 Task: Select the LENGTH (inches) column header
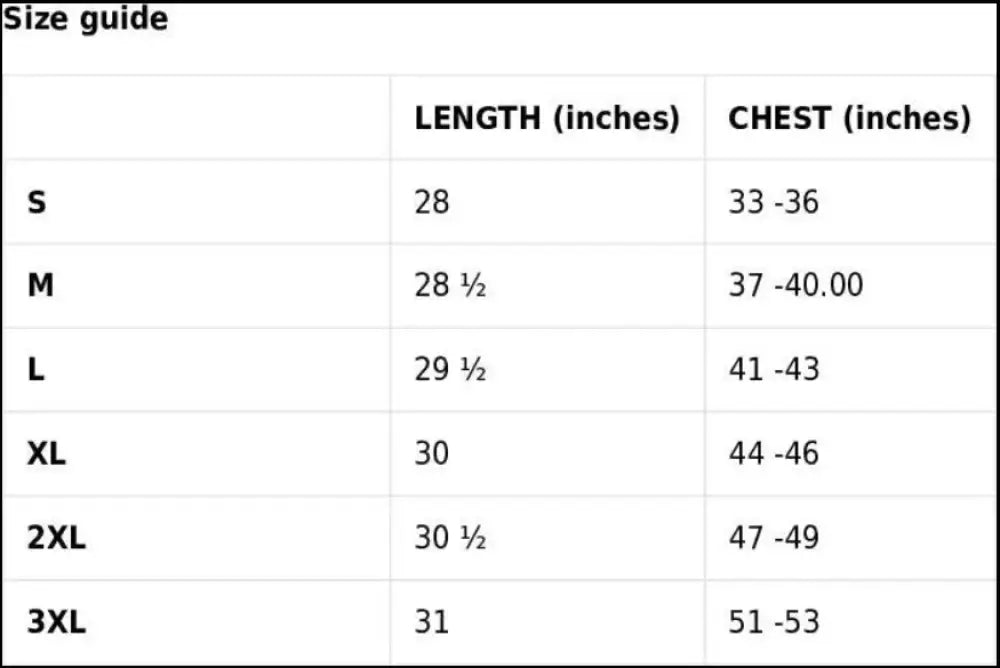click(547, 118)
